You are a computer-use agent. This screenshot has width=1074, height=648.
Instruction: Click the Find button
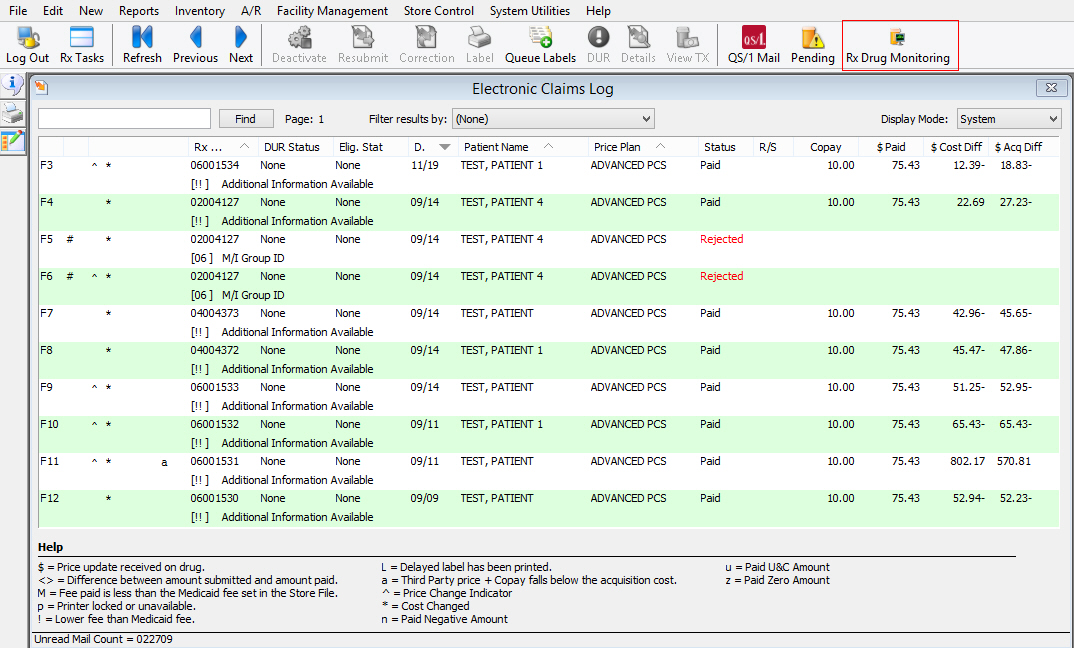pyautogui.click(x=245, y=119)
